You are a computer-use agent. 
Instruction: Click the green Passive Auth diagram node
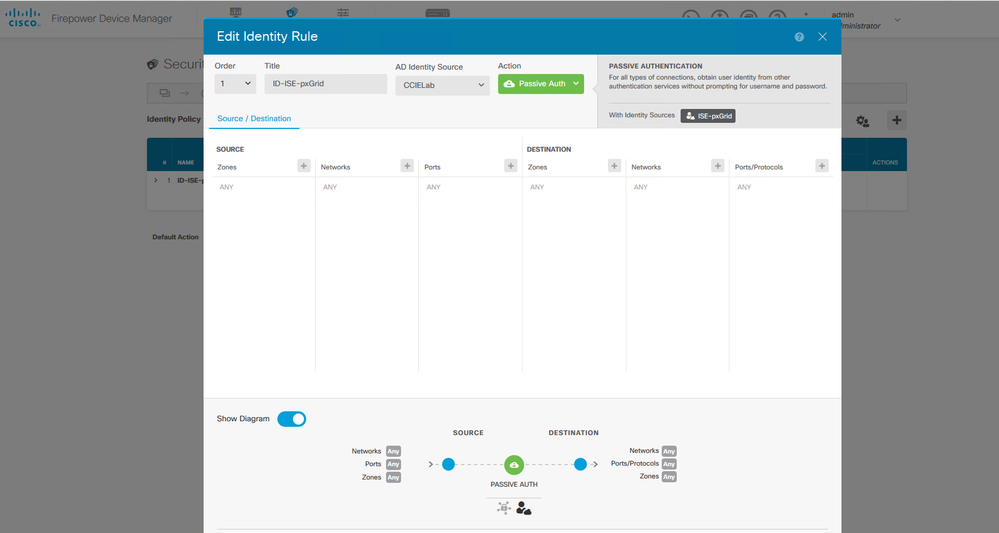pyautogui.click(x=514, y=465)
